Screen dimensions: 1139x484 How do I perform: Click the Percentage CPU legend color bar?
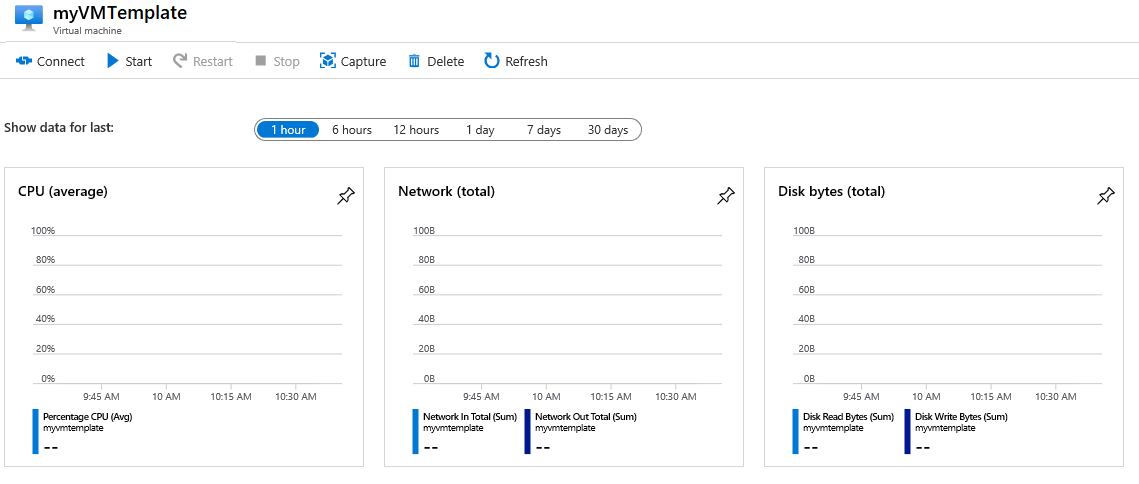35,431
